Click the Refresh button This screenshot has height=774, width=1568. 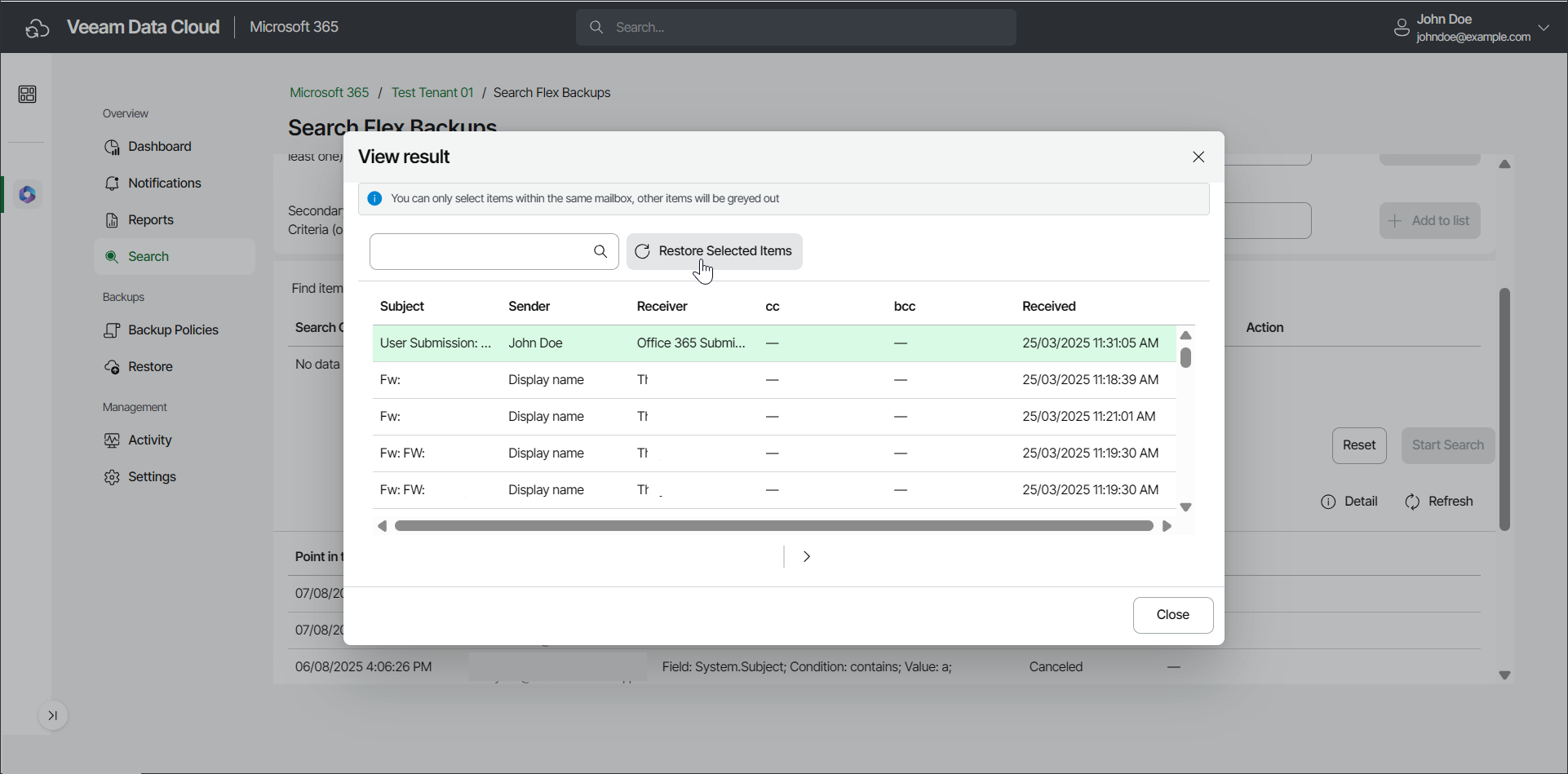(1439, 502)
